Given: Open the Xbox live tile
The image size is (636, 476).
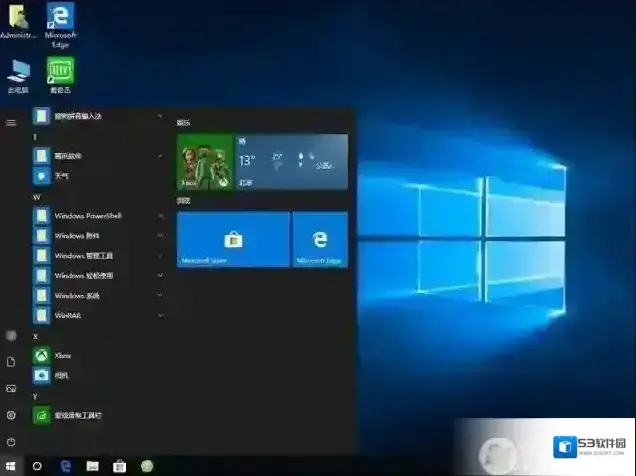Looking at the screenshot, I should [204, 162].
